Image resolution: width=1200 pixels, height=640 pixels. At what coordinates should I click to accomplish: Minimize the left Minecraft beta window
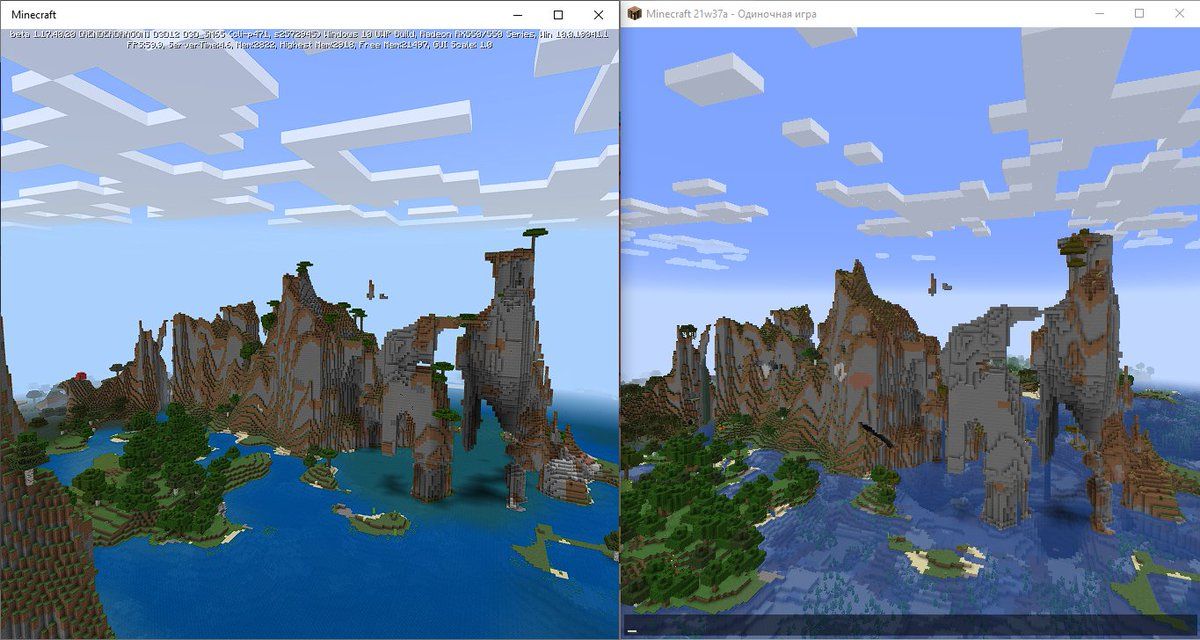click(x=518, y=15)
